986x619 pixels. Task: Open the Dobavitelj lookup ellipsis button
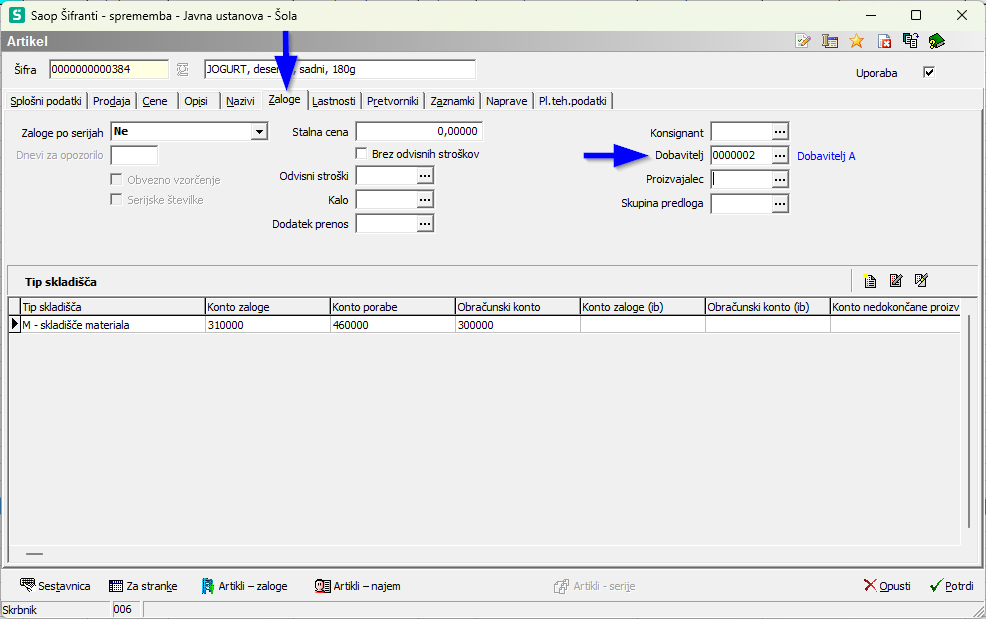(780, 155)
